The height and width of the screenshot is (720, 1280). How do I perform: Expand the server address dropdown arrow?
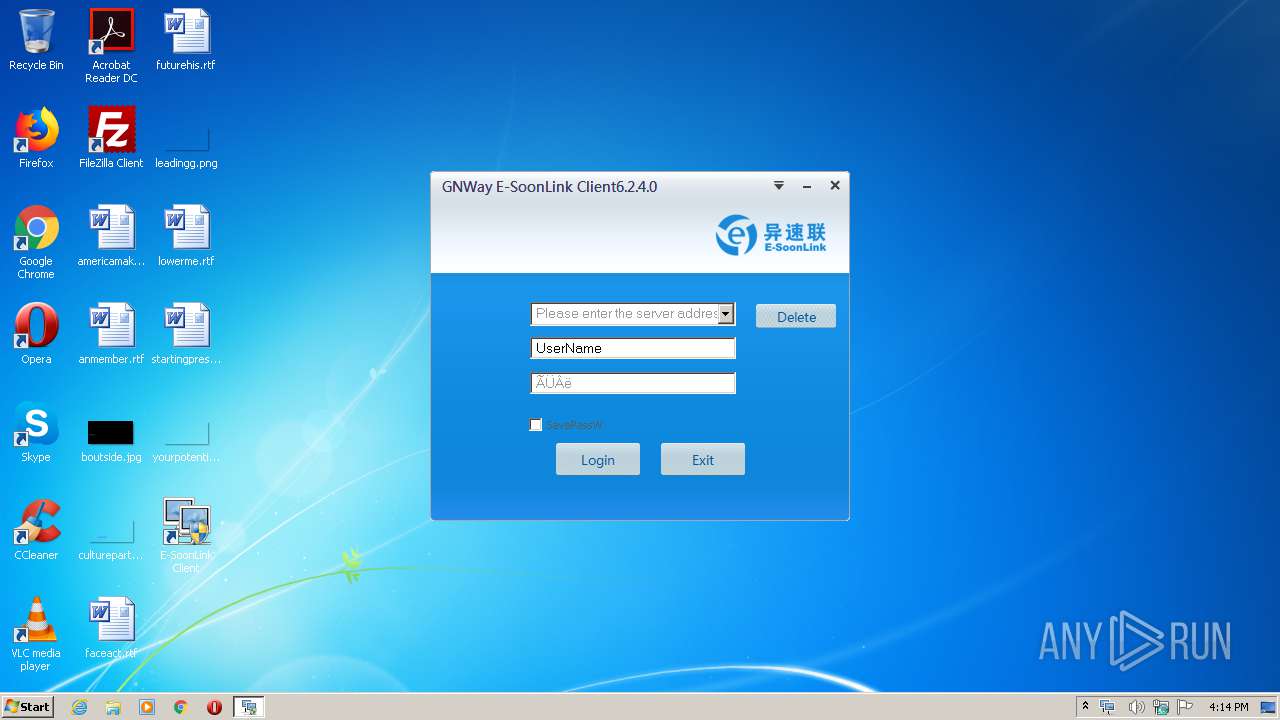[x=726, y=314]
